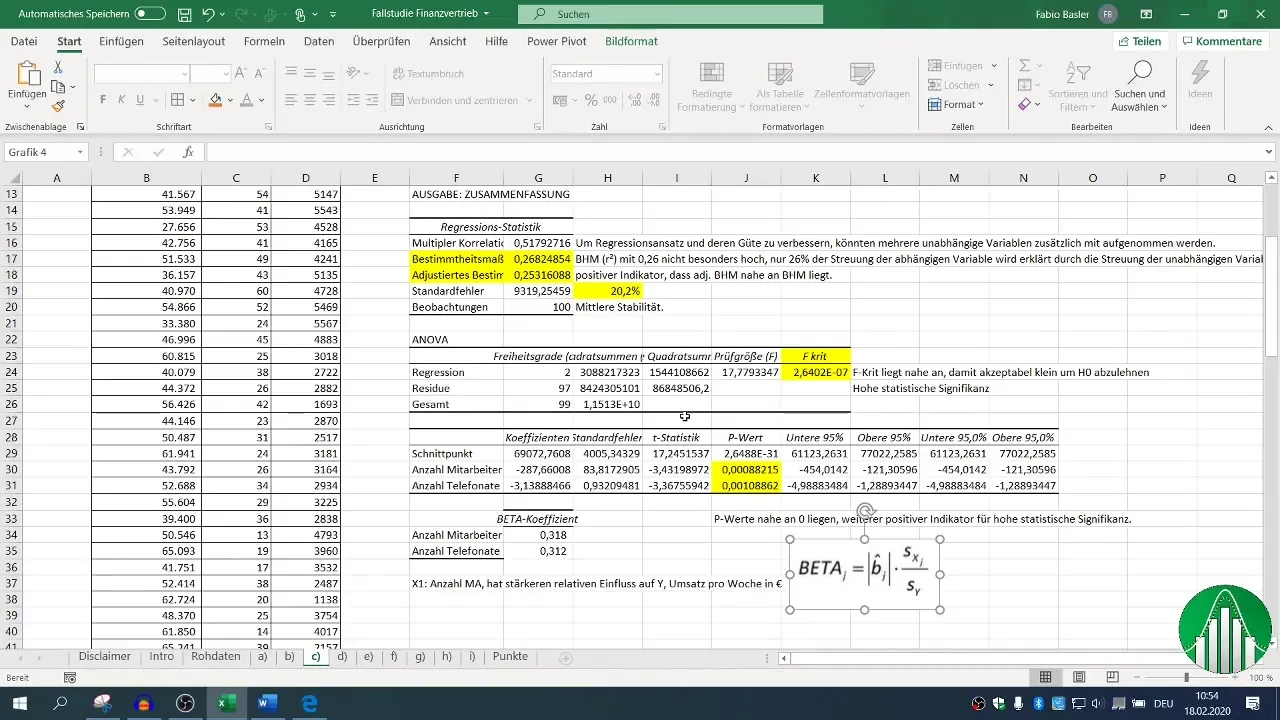Click the format painter brush icon

point(58,105)
